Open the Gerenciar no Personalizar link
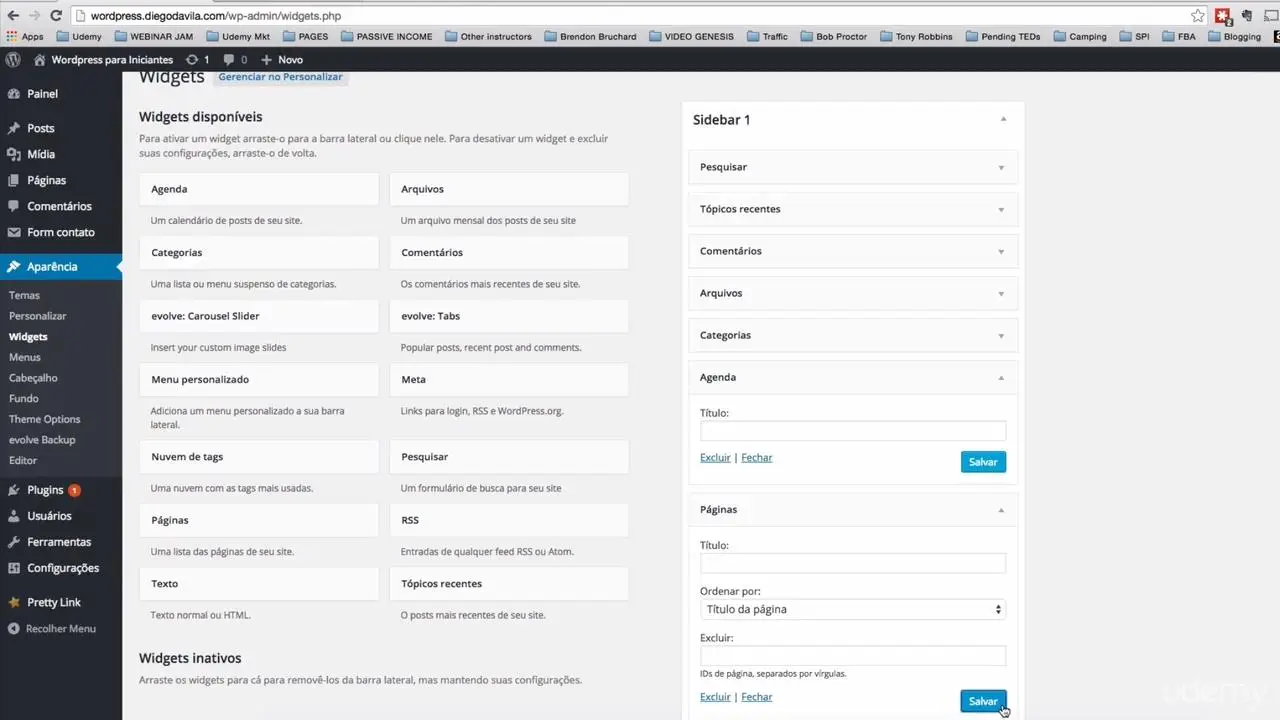Image resolution: width=1280 pixels, height=720 pixels. tap(280, 77)
